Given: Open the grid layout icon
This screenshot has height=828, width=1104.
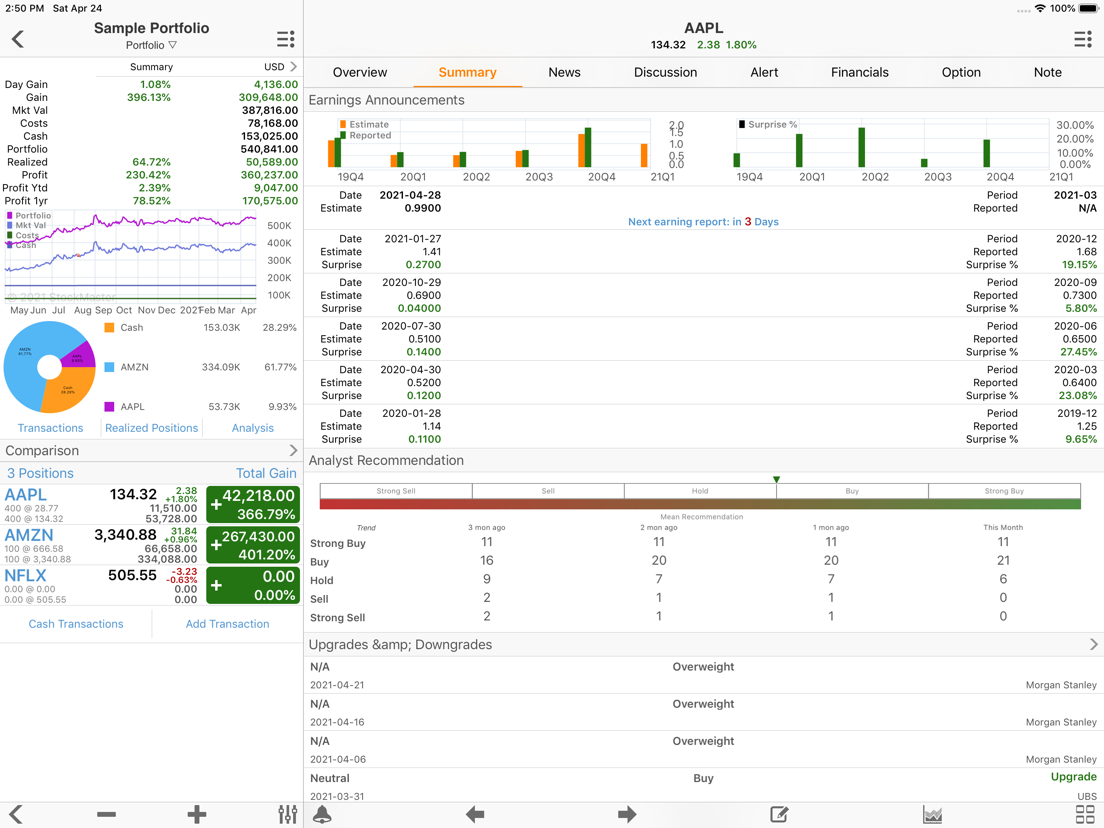Looking at the screenshot, I should click(1085, 815).
